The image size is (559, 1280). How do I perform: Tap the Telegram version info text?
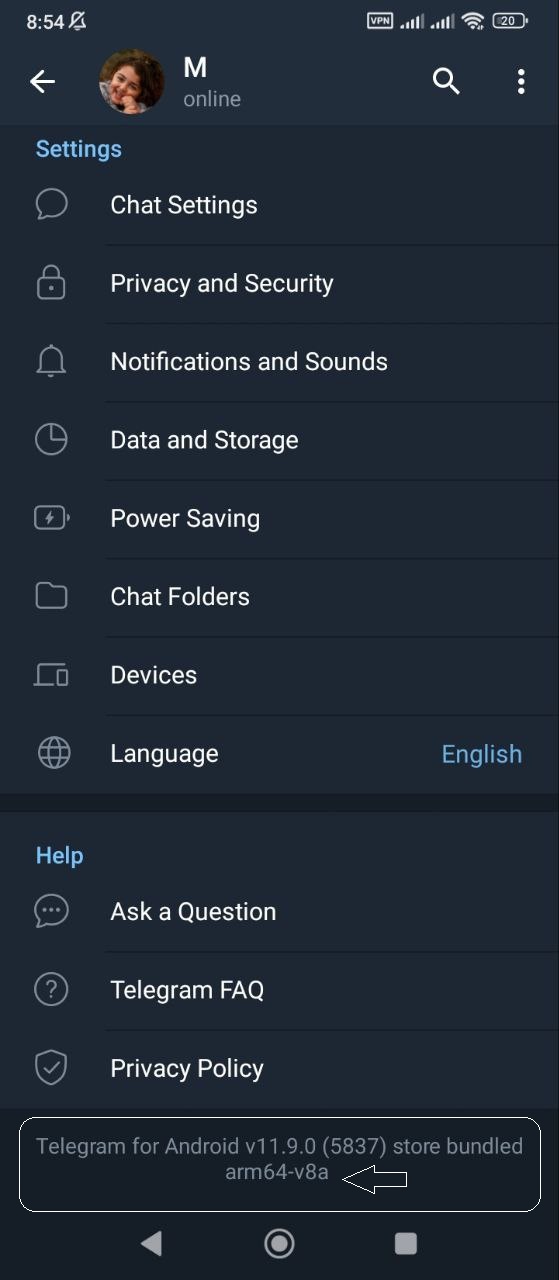click(x=279, y=1159)
